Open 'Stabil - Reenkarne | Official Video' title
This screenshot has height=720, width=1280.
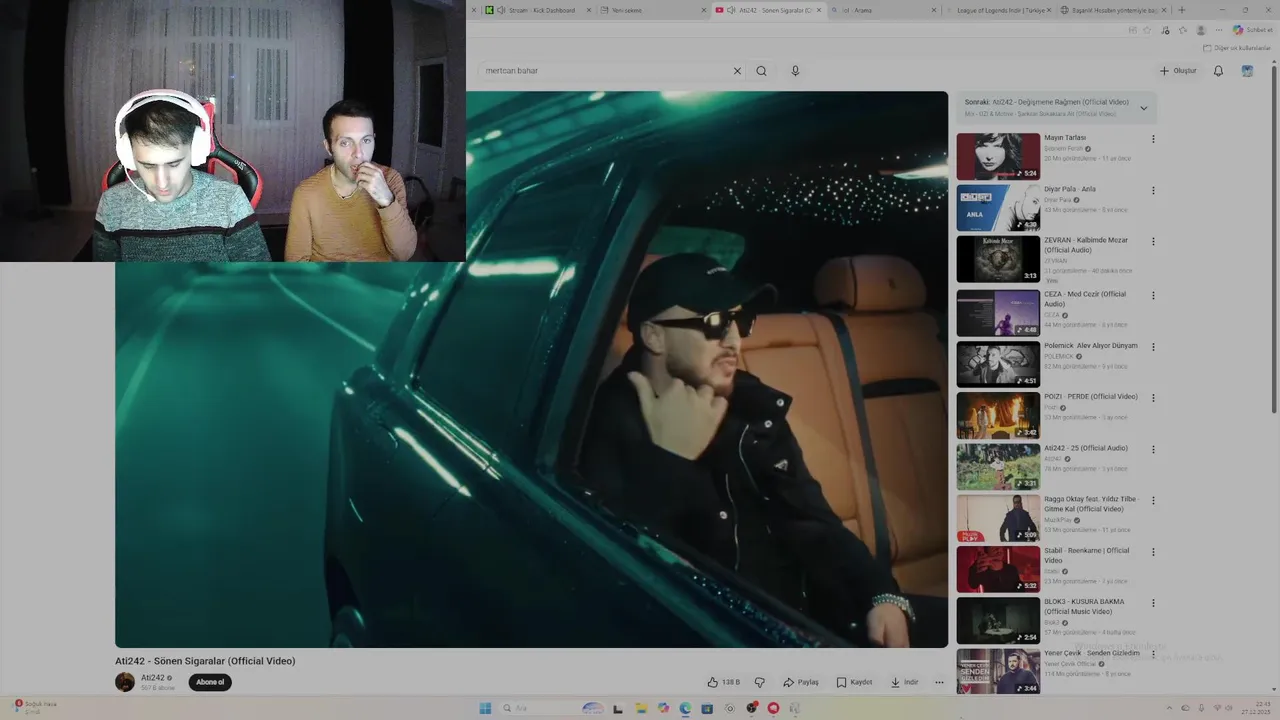click(1086, 555)
